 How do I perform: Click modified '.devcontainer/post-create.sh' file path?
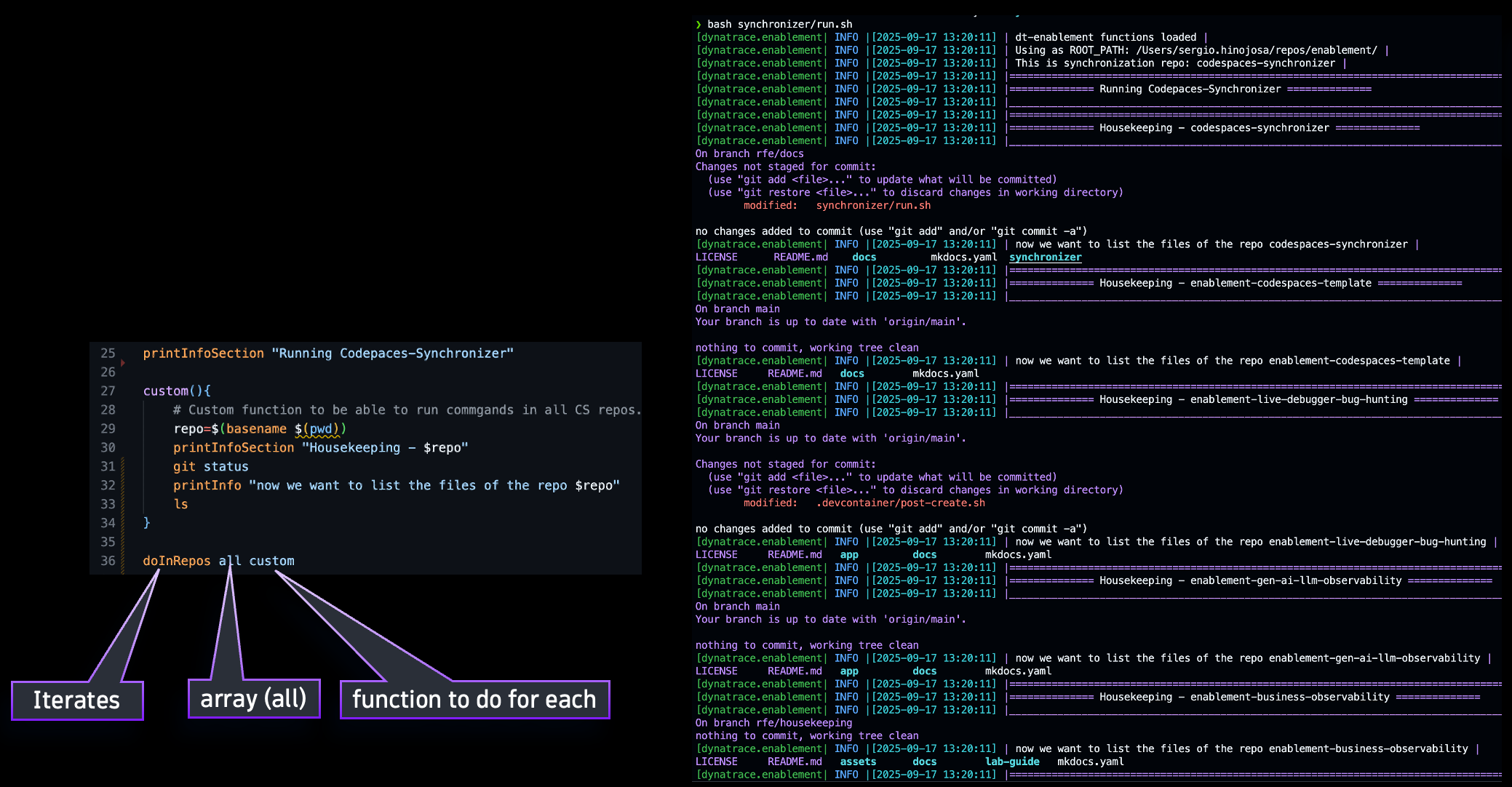[900, 503]
